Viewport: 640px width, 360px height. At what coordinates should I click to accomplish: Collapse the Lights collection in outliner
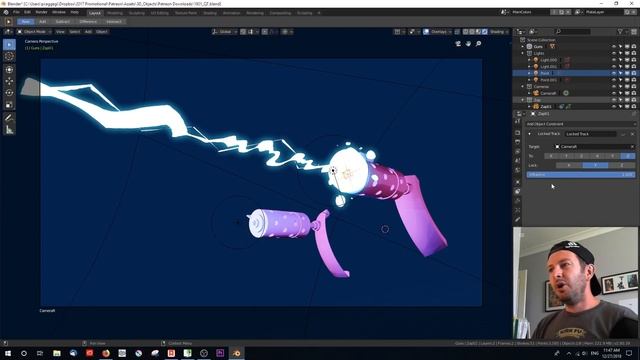(x=523, y=53)
